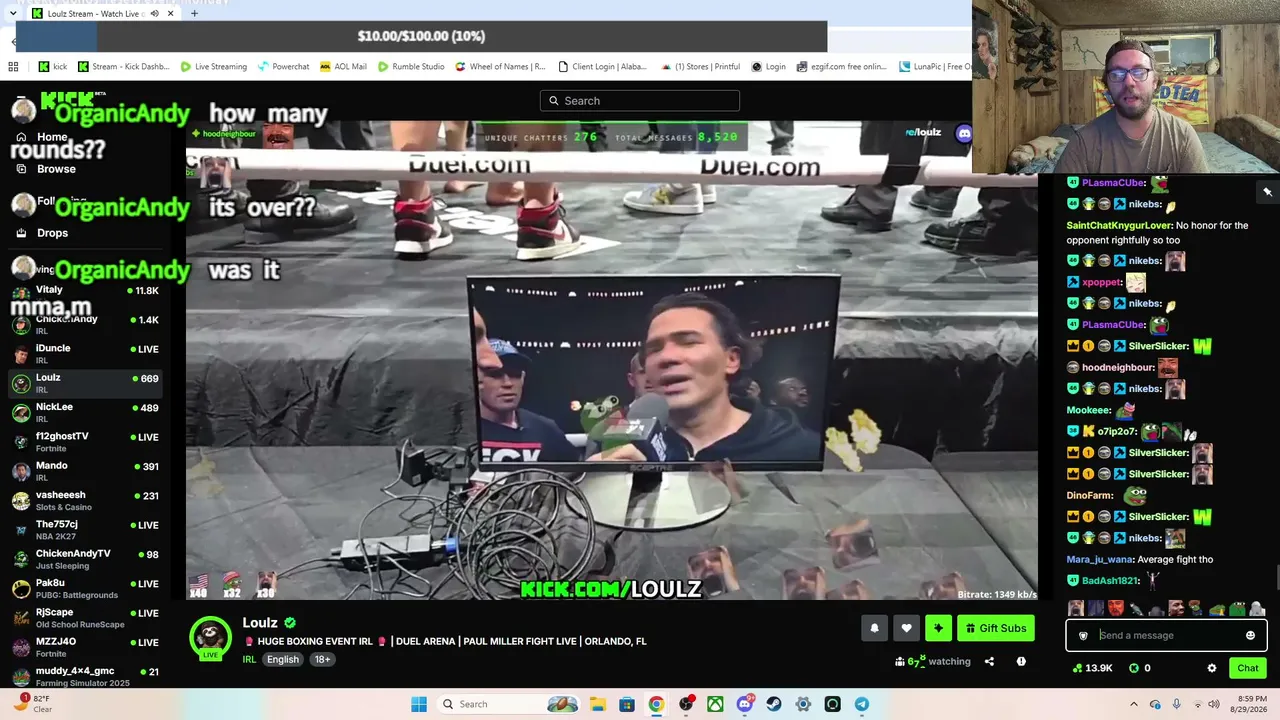Collapse the chat panel arrow
The image size is (1280, 720).
(x=1267, y=191)
